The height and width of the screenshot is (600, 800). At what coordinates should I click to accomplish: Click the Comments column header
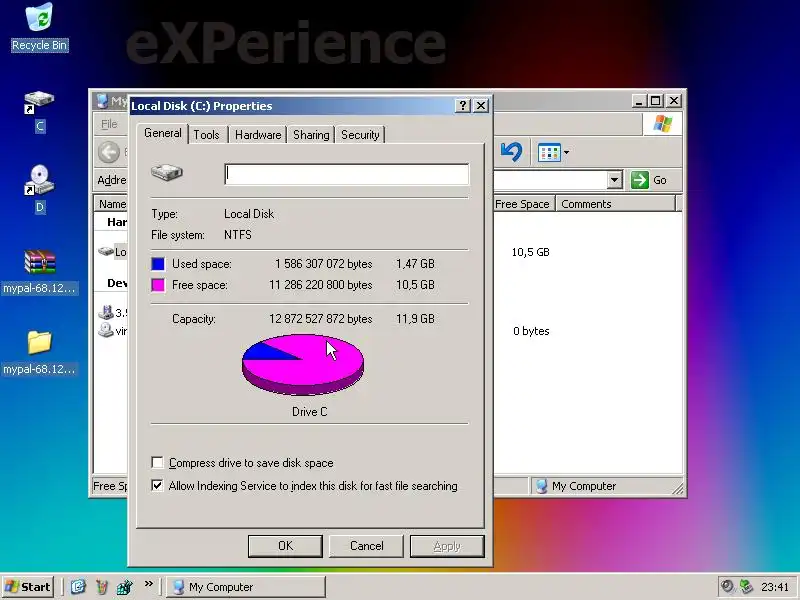click(615, 204)
